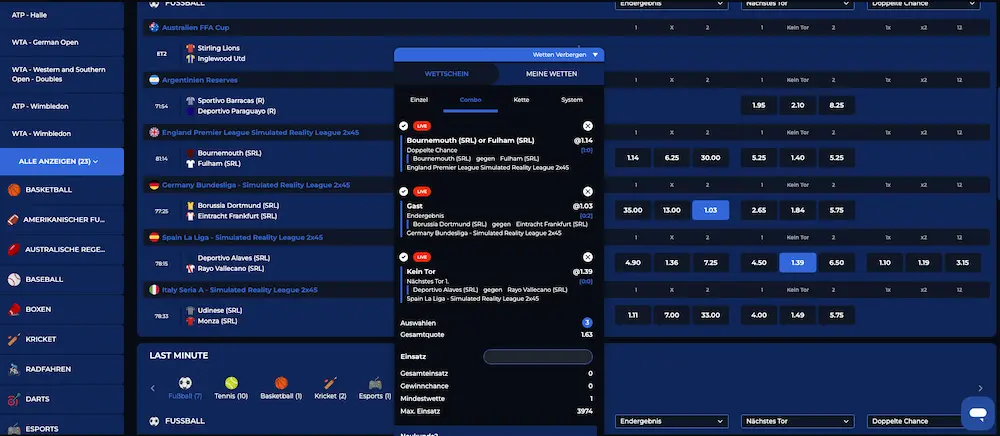Open Spain La Liga Simulated Reality League

(242, 237)
